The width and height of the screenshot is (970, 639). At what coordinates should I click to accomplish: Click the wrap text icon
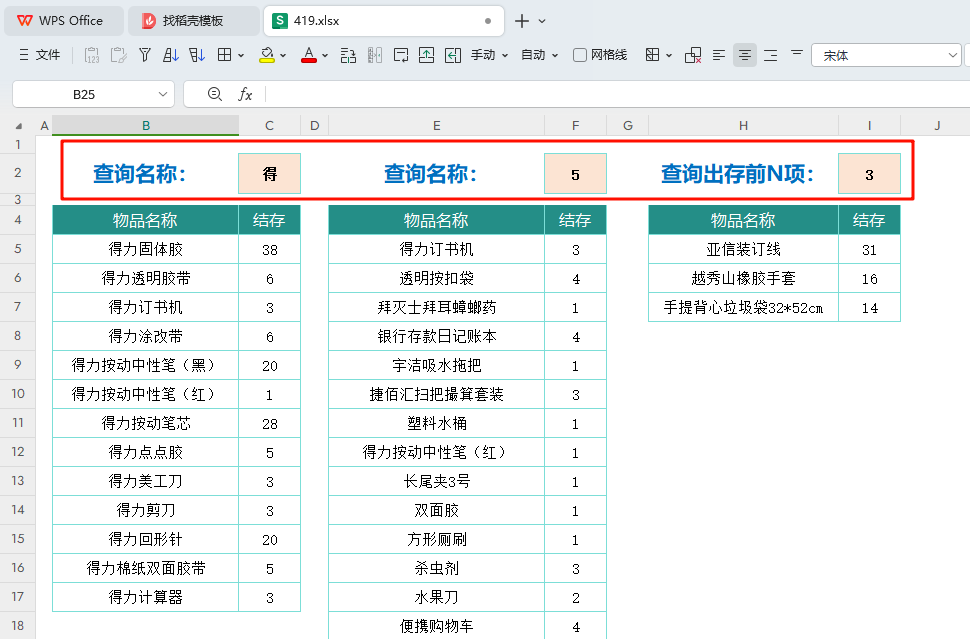coord(401,55)
